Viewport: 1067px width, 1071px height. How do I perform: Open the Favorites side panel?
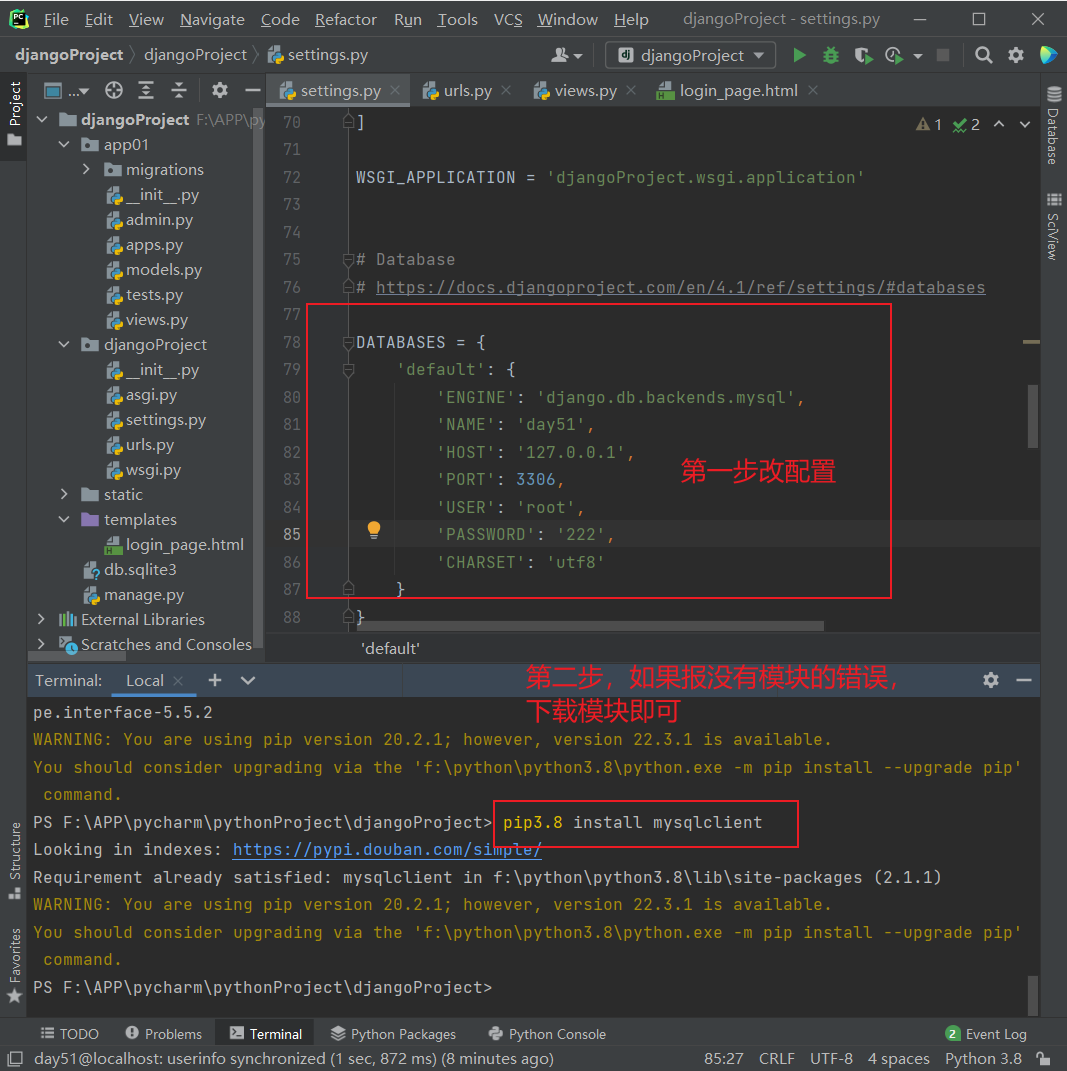pyautogui.click(x=14, y=964)
